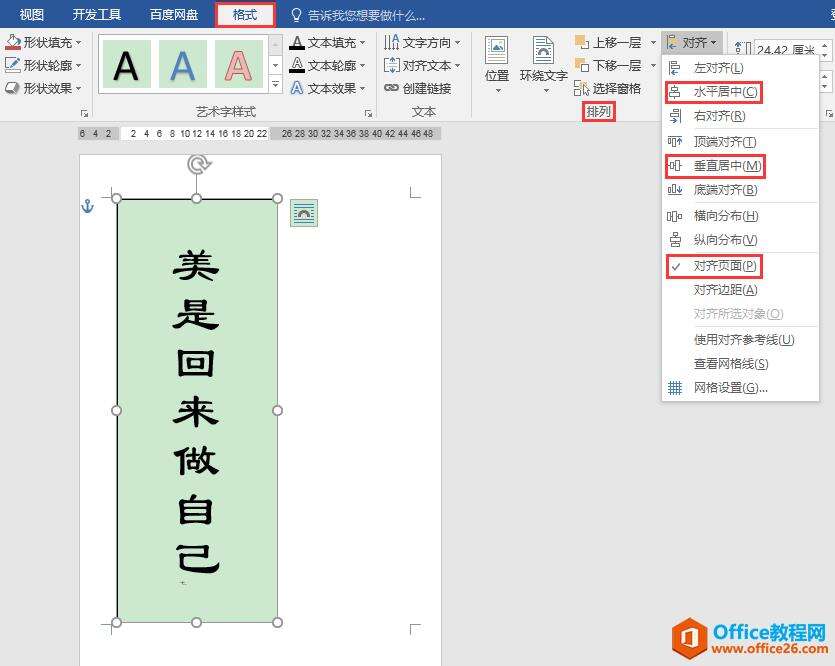Viewport: 835px width, 666px height.
Task: Open 环绕文字 wrap text button
Action: [544, 64]
